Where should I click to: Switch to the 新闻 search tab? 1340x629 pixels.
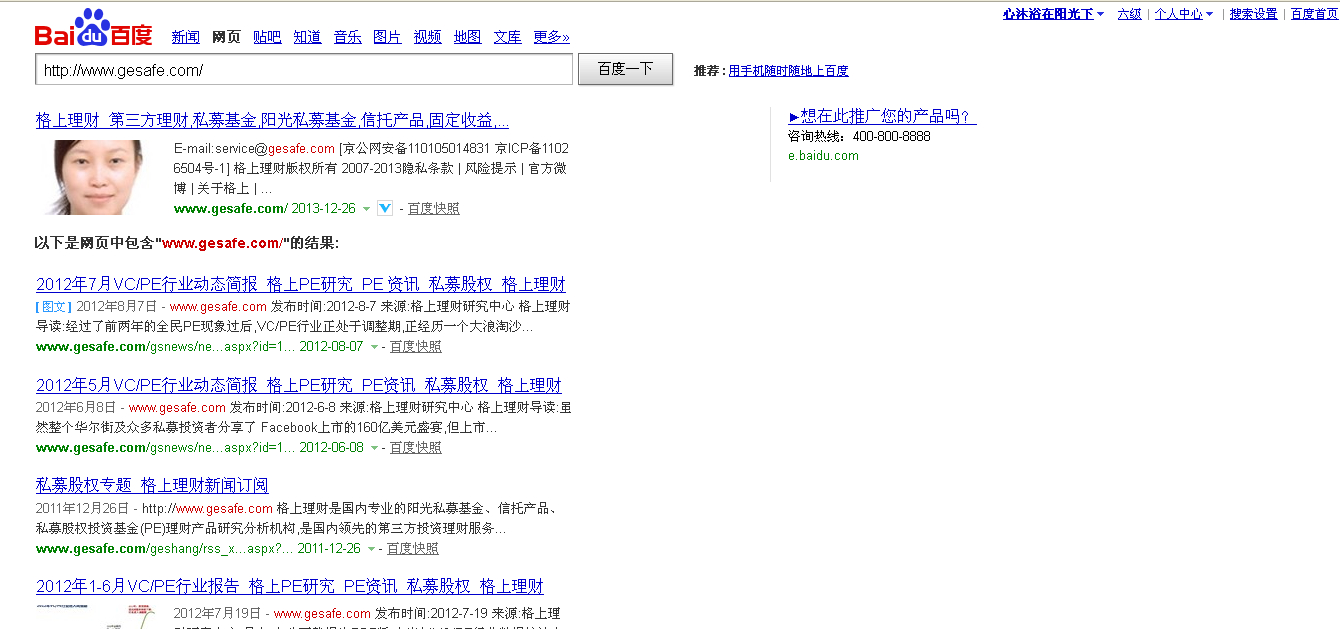185,37
